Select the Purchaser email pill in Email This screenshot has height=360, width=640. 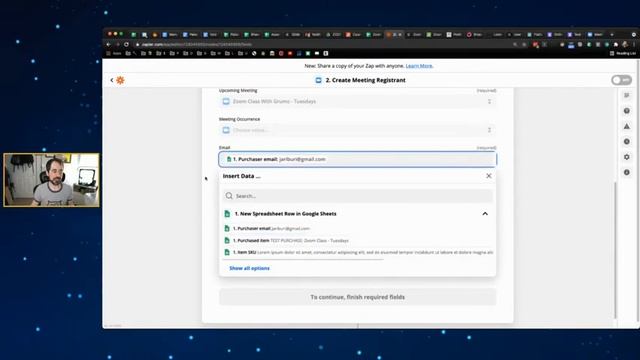[x=276, y=159]
